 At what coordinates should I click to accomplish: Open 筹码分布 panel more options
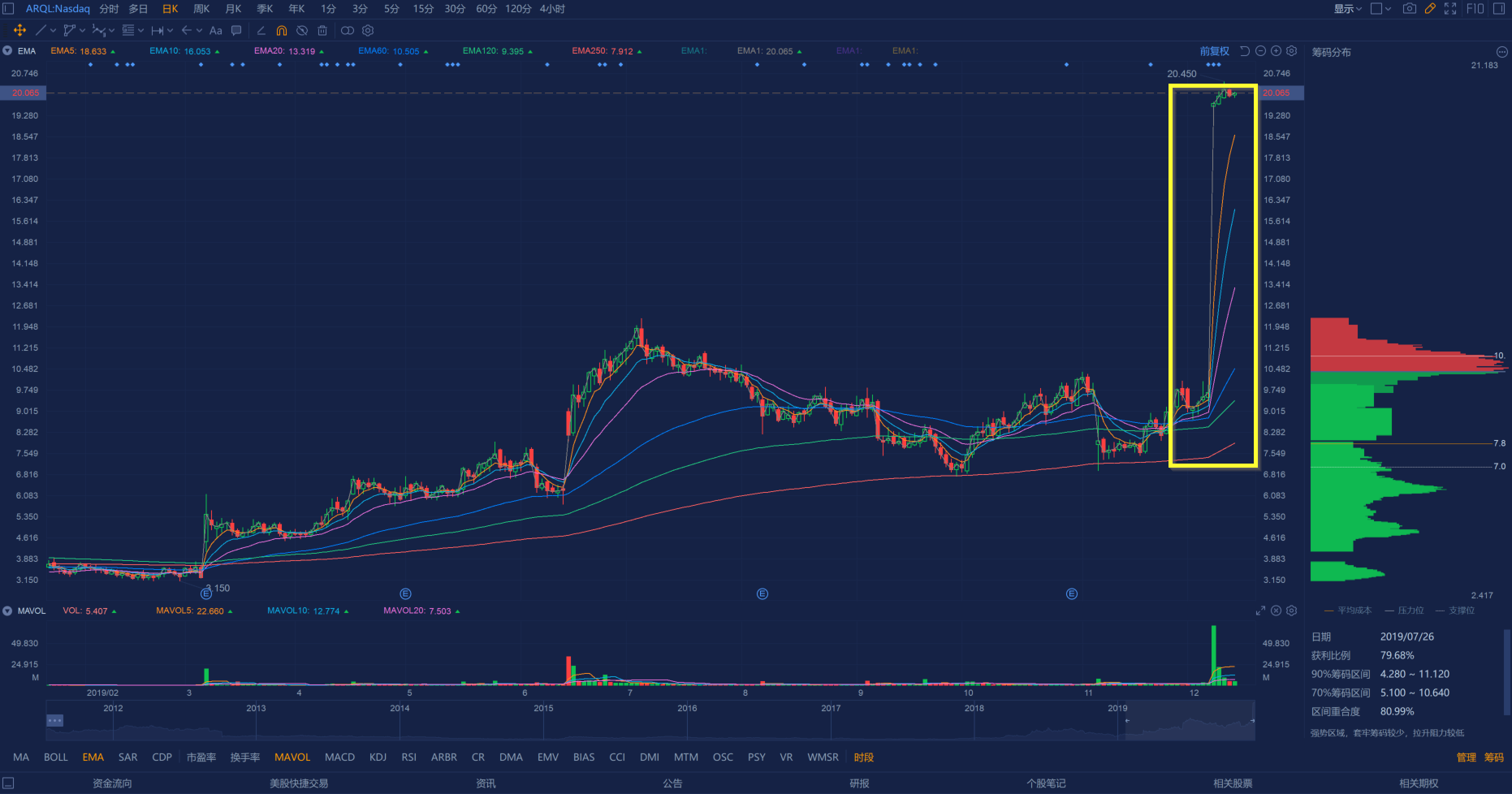[x=1501, y=52]
